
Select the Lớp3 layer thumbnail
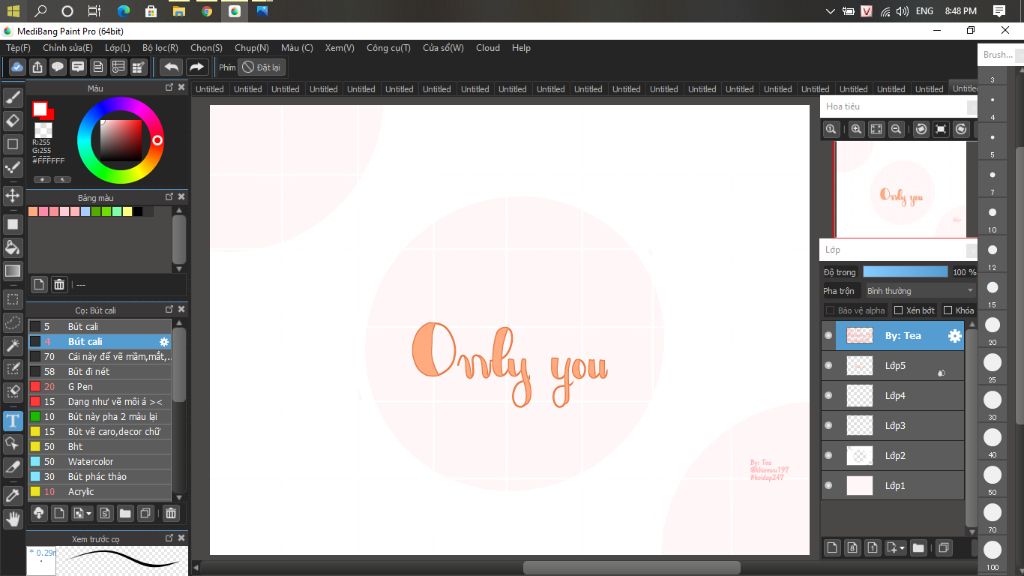[x=859, y=425]
